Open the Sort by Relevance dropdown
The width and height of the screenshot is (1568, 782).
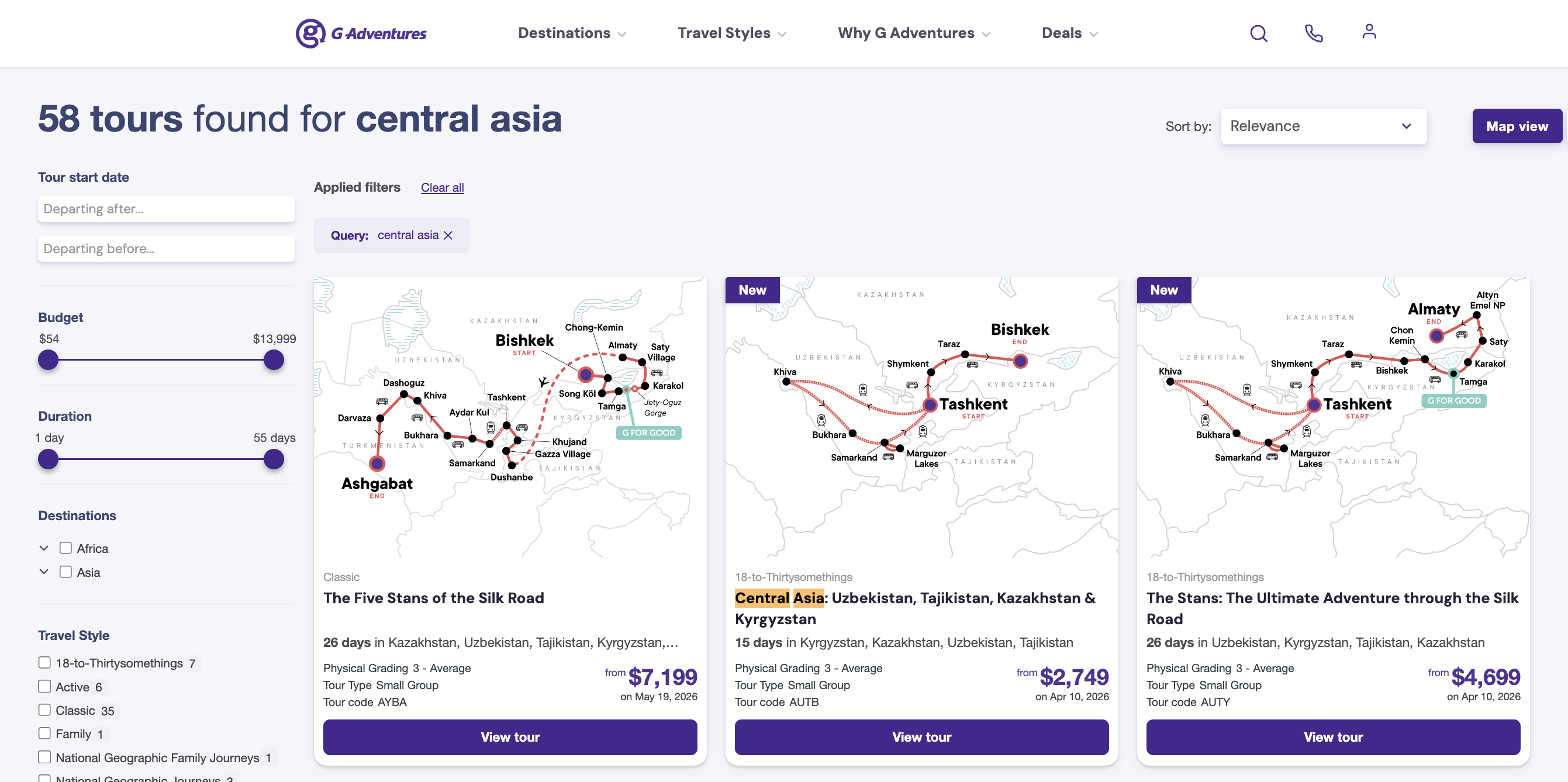[x=1323, y=127]
